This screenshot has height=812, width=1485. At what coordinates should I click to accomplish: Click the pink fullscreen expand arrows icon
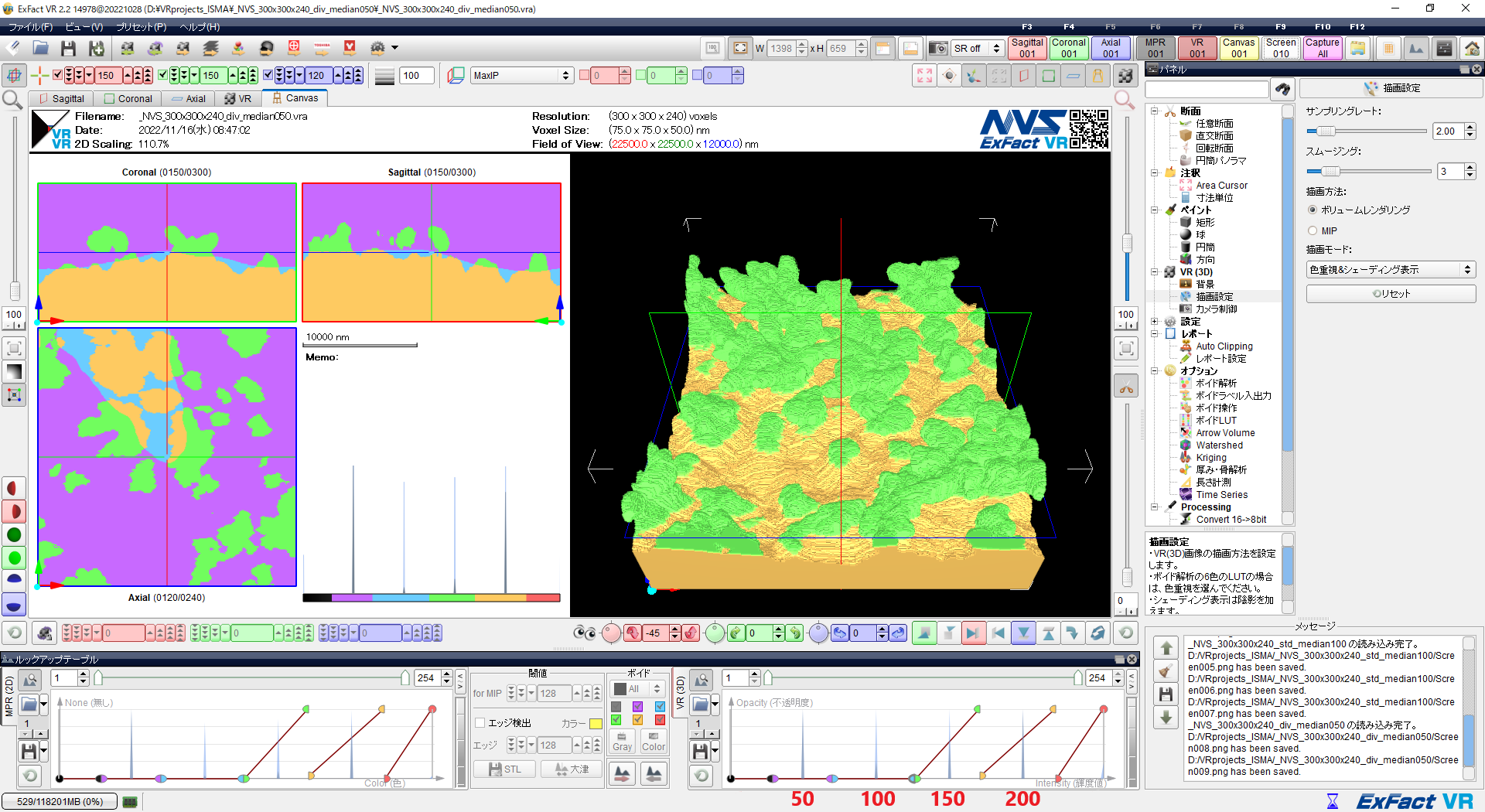[x=924, y=75]
